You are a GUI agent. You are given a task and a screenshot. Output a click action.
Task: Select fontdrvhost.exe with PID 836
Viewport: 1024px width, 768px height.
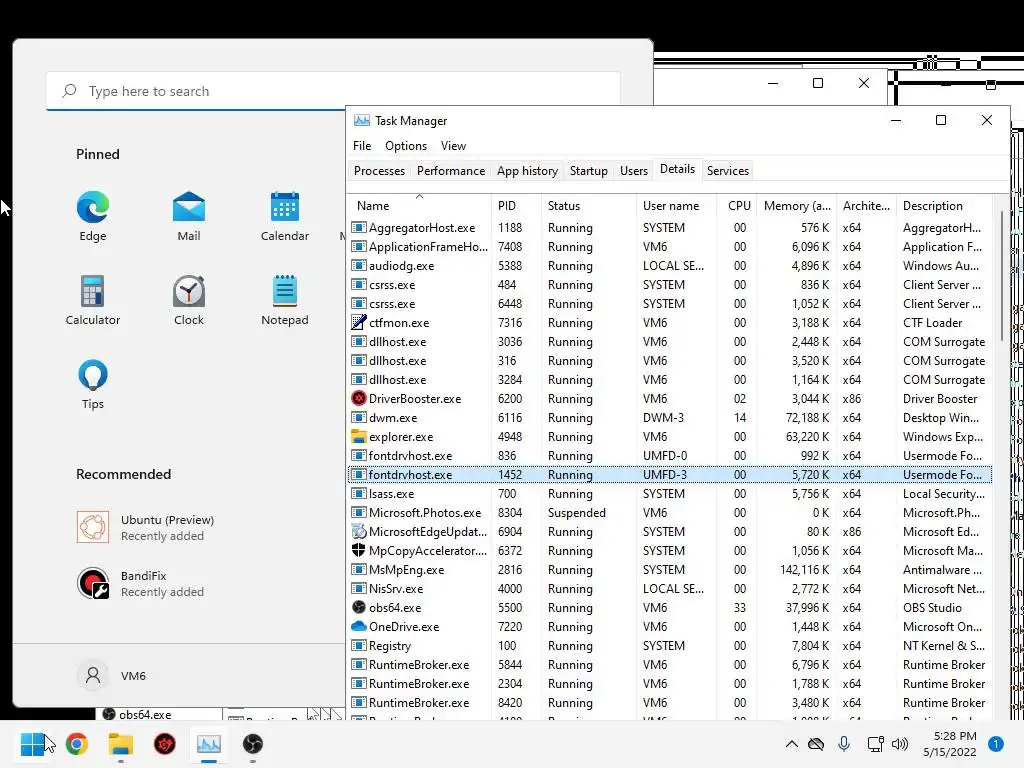(x=670, y=455)
